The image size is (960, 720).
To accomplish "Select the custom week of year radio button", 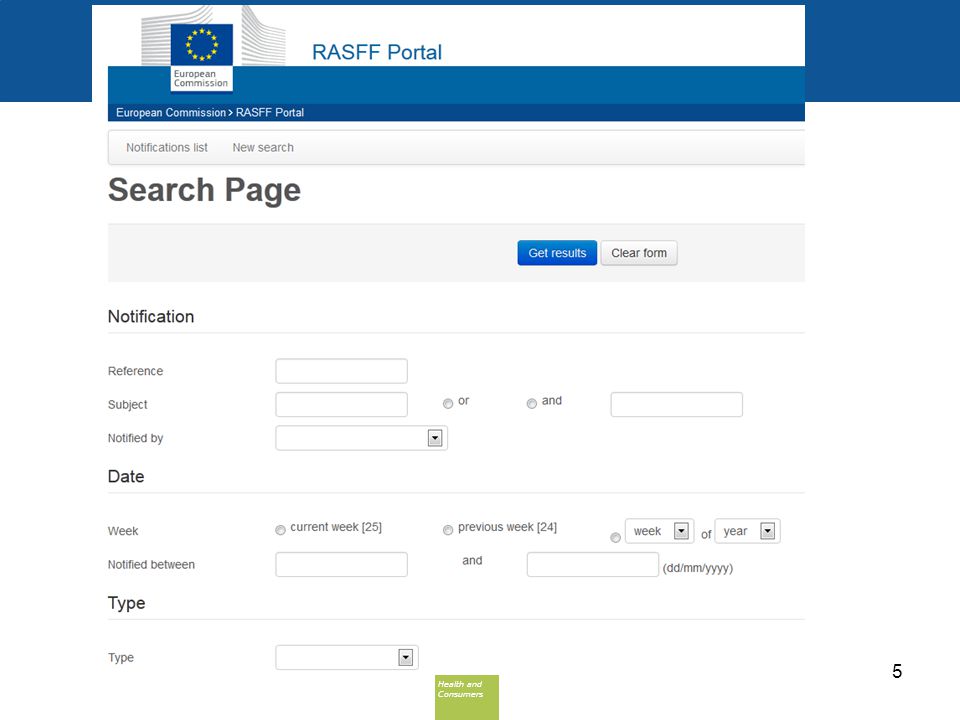I will (x=615, y=538).
